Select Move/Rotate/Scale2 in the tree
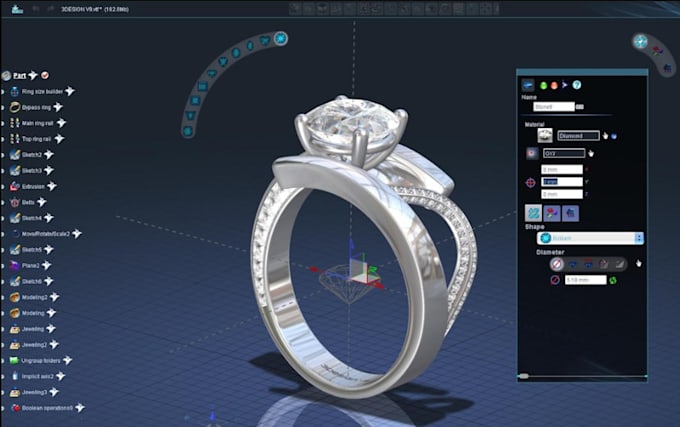The image size is (680, 427). click(x=46, y=234)
